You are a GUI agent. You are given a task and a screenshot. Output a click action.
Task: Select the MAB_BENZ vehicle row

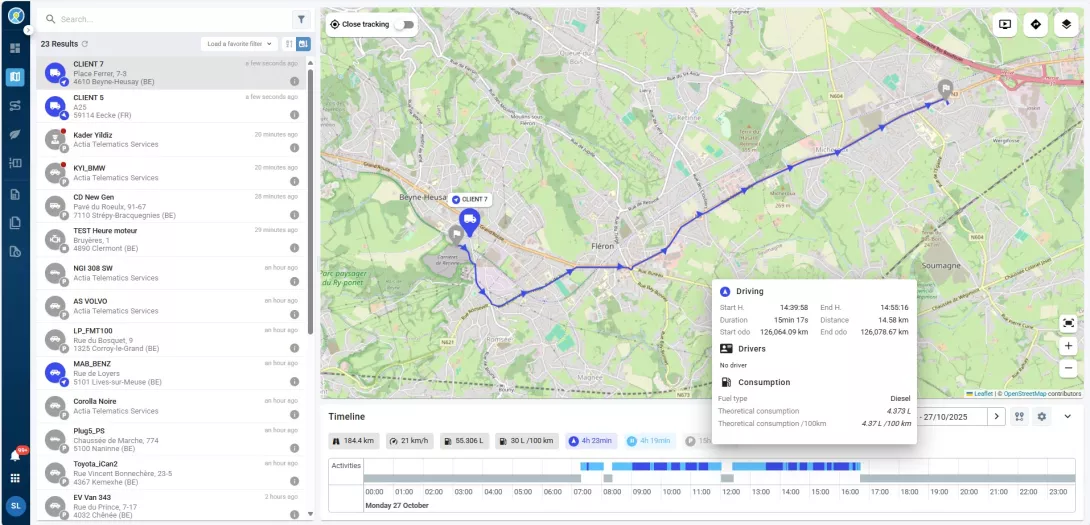point(170,373)
